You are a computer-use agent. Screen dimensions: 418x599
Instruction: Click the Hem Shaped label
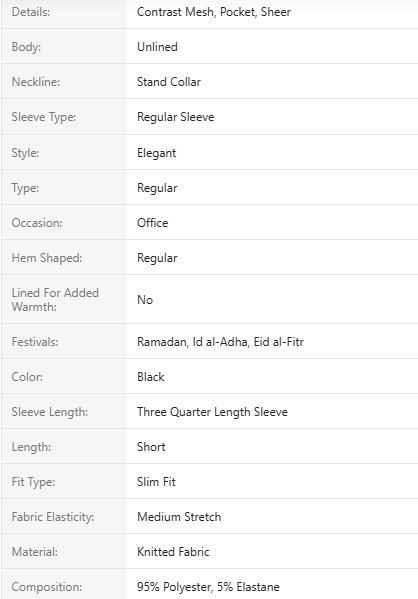pos(47,258)
